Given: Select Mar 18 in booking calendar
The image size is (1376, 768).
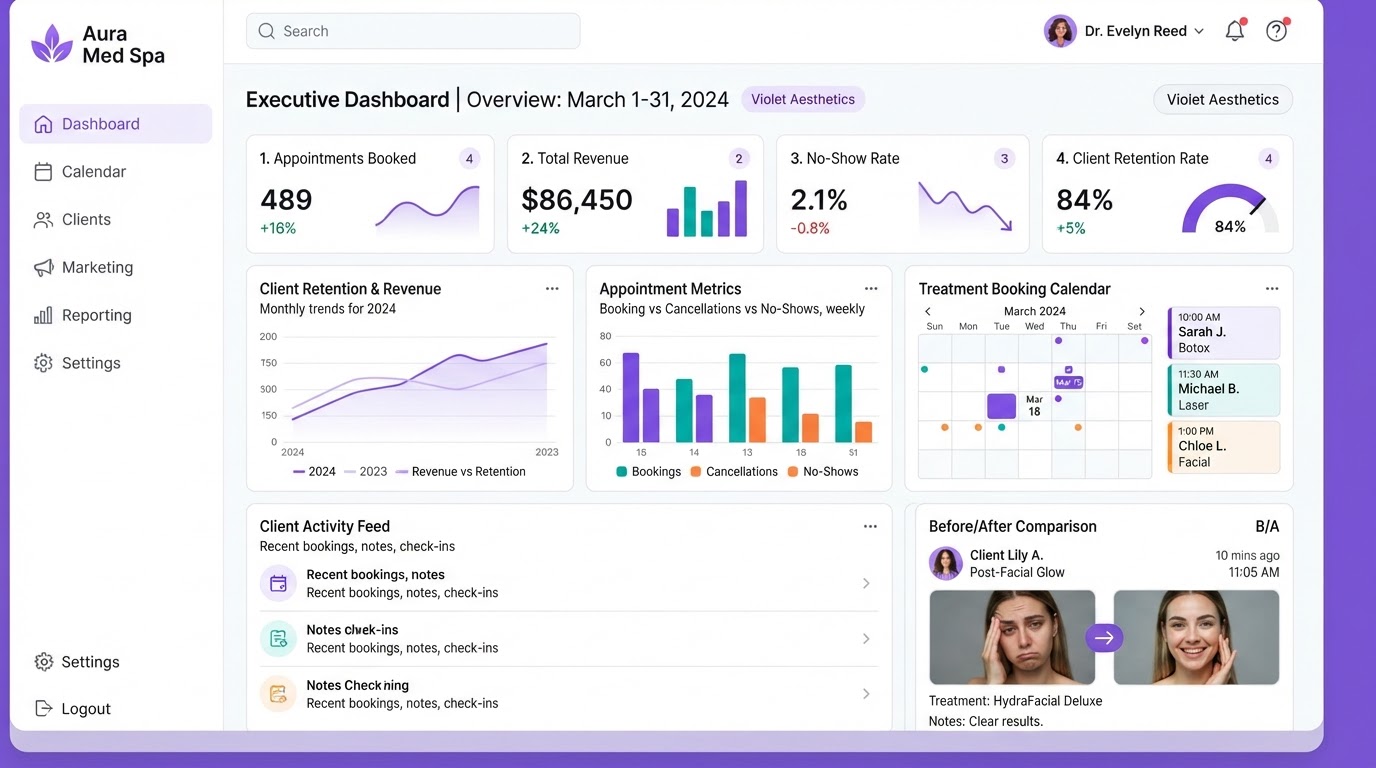Looking at the screenshot, I should 1034,405.
